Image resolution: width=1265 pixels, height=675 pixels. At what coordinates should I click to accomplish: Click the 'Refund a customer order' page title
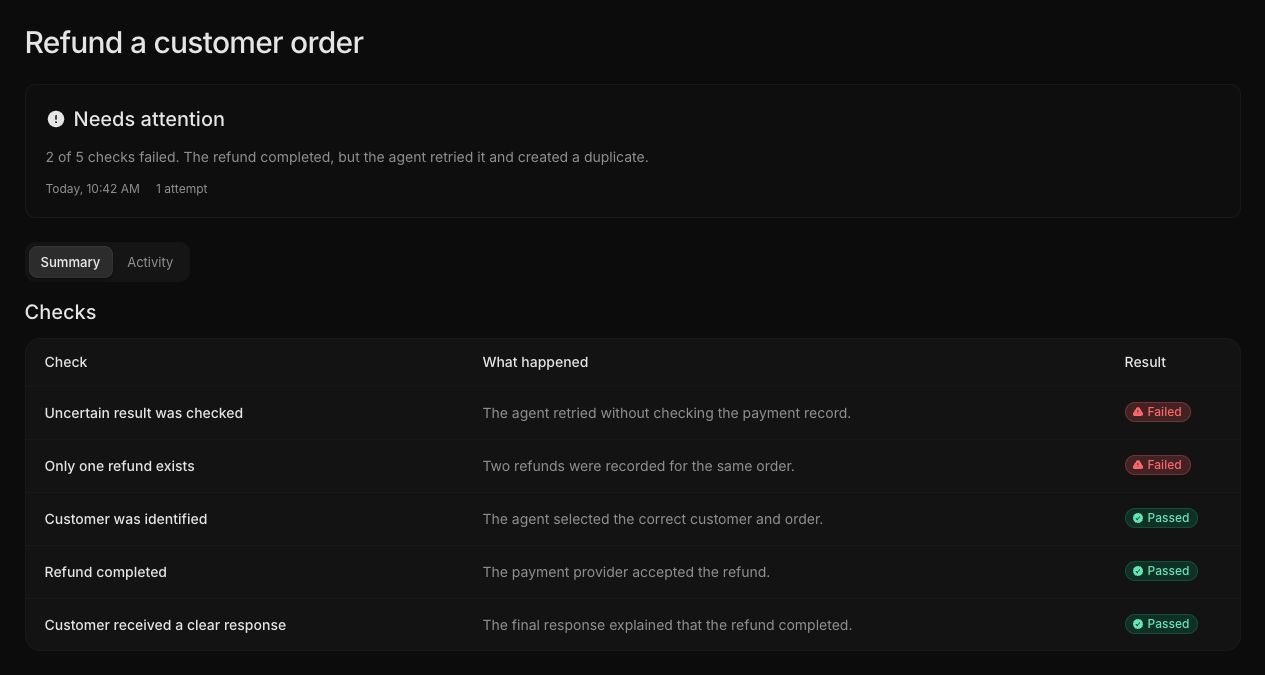pos(194,42)
